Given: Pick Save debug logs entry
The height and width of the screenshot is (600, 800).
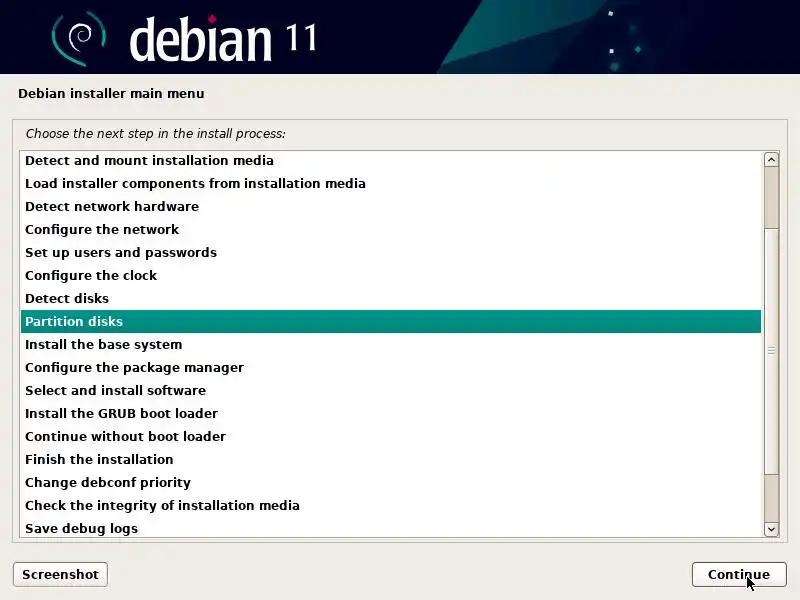Looking at the screenshot, I should click(x=391, y=528).
